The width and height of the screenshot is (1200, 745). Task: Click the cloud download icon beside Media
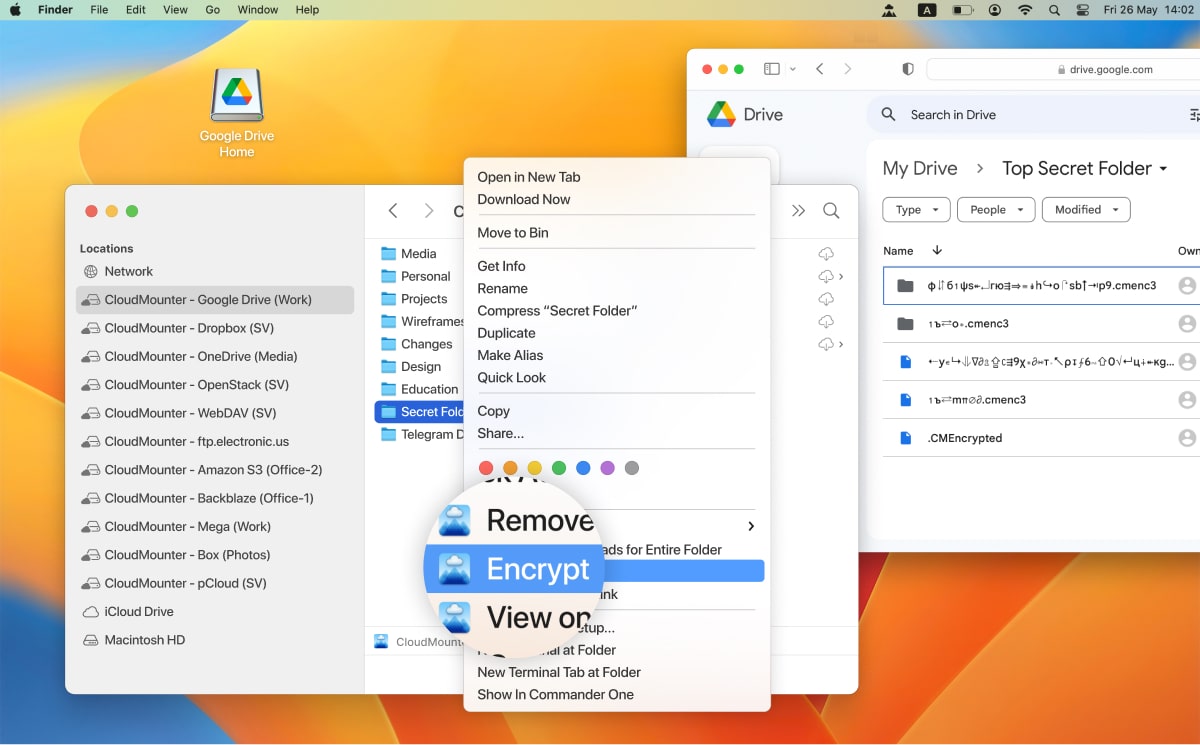coord(826,254)
